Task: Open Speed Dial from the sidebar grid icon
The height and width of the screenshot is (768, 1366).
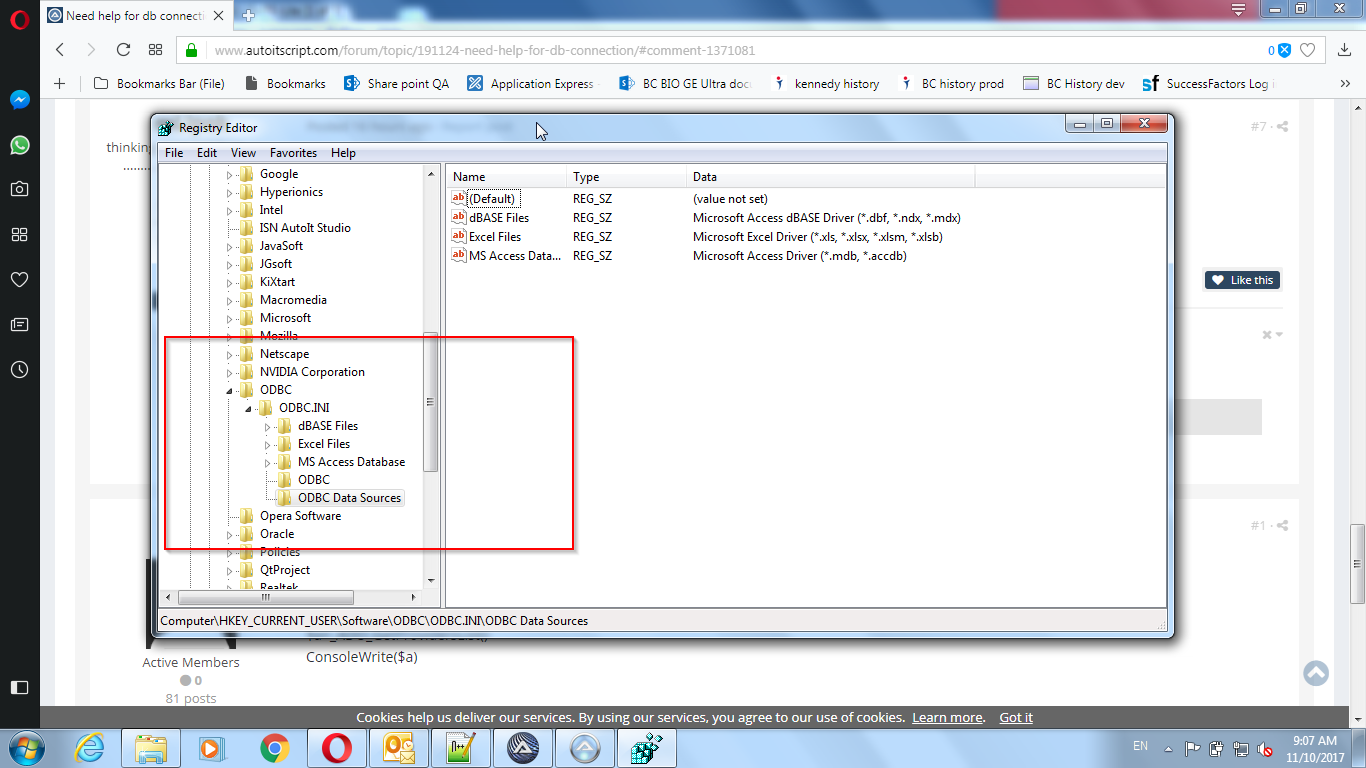Action: coord(19,234)
